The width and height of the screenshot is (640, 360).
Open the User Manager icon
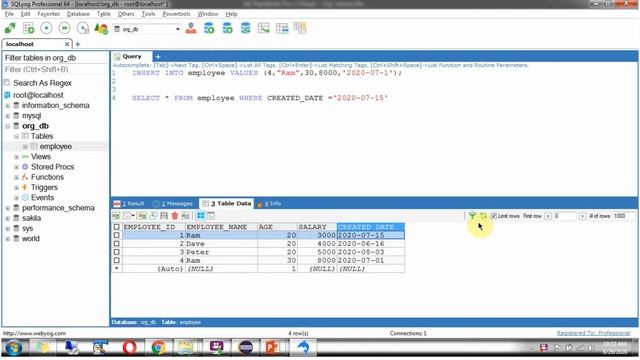point(191,28)
